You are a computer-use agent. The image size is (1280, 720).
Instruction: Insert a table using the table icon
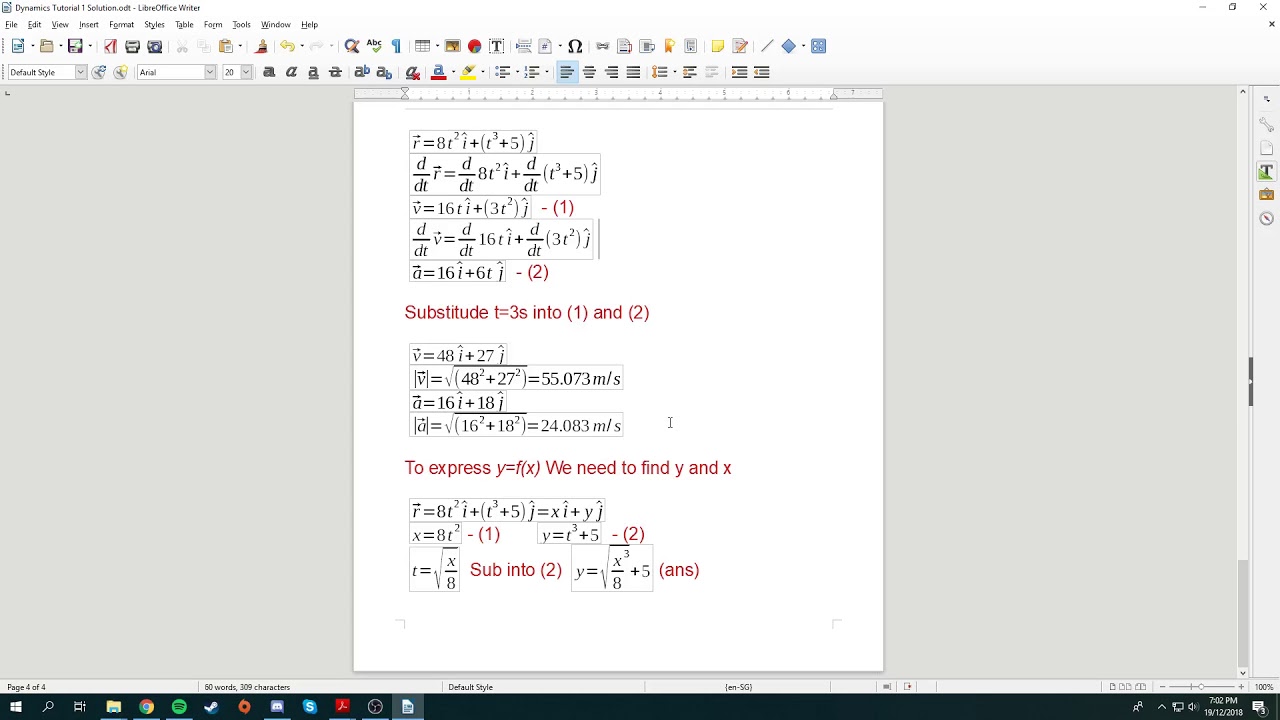click(x=422, y=46)
